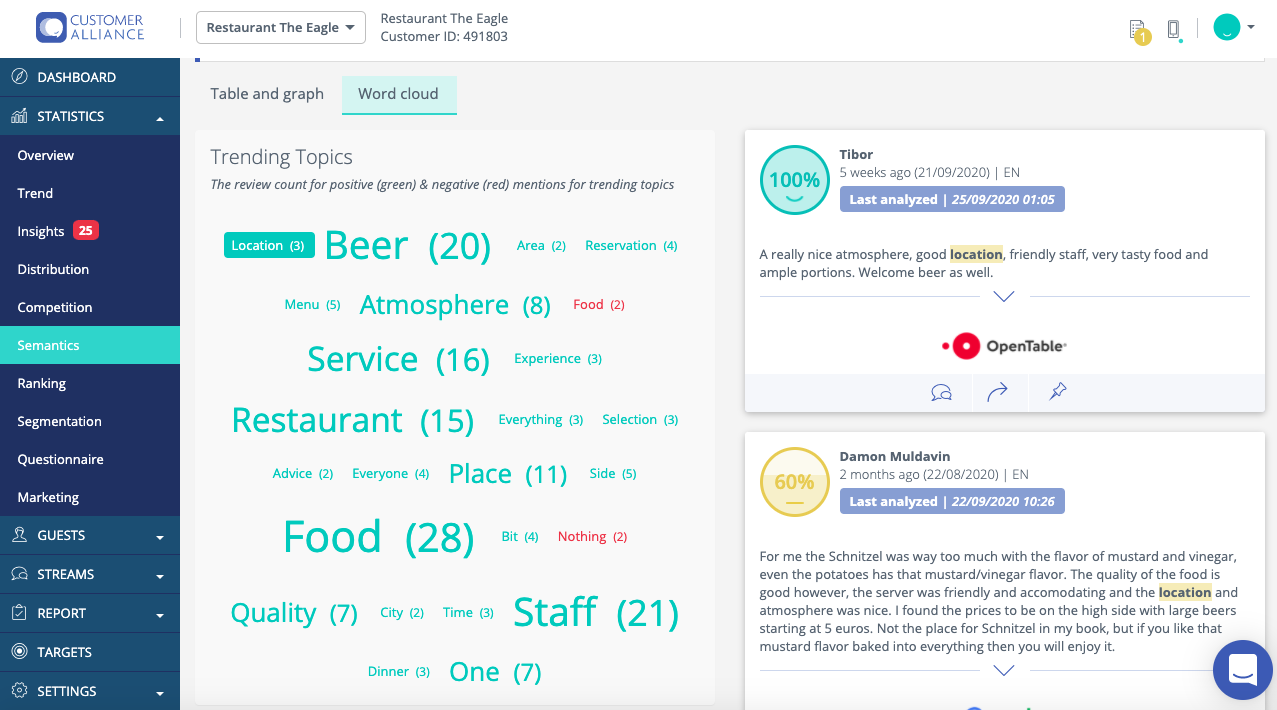Click the Area (2) topic
Screen dimensions: 1277x710
541,245
